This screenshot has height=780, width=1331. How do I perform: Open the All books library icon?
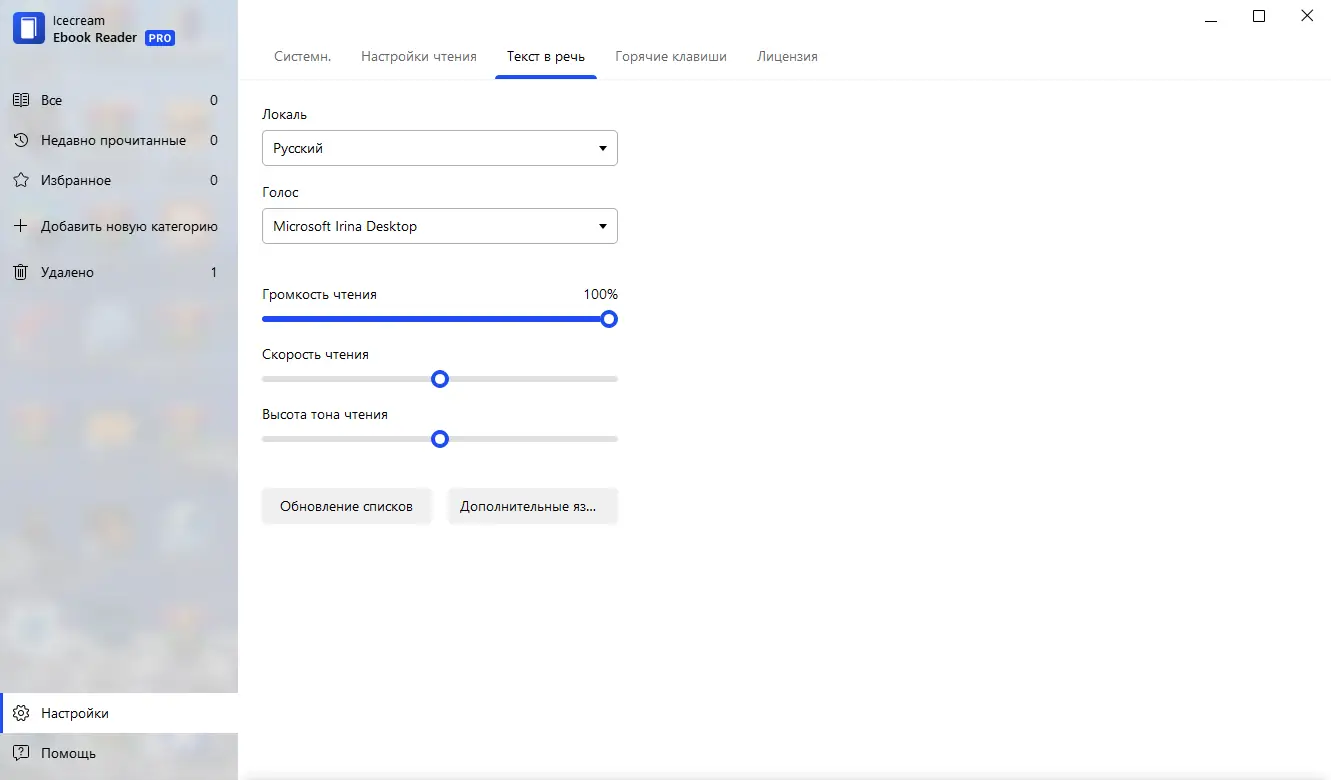[20, 100]
